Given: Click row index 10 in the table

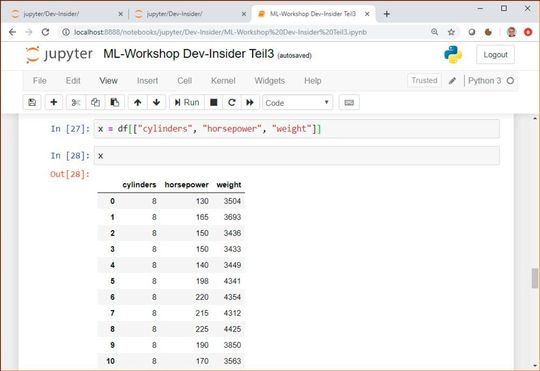Looking at the screenshot, I should click(x=111, y=361).
